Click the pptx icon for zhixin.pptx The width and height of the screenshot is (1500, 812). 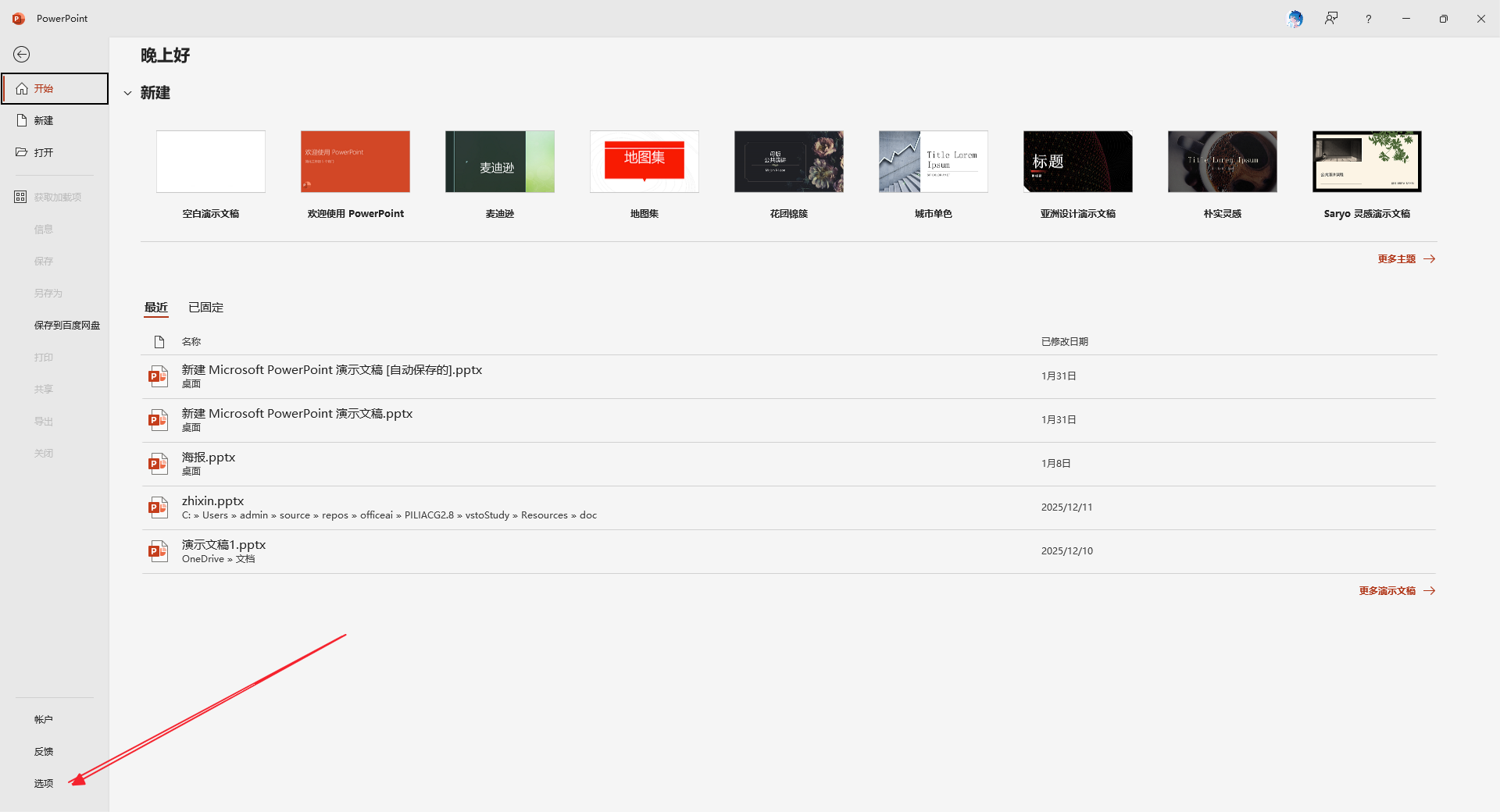tap(159, 507)
